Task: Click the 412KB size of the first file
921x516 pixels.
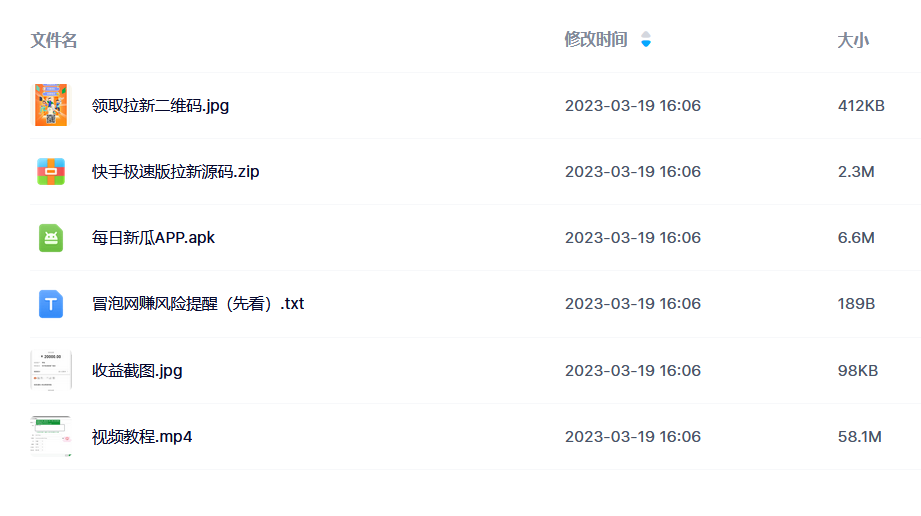Action: click(861, 106)
